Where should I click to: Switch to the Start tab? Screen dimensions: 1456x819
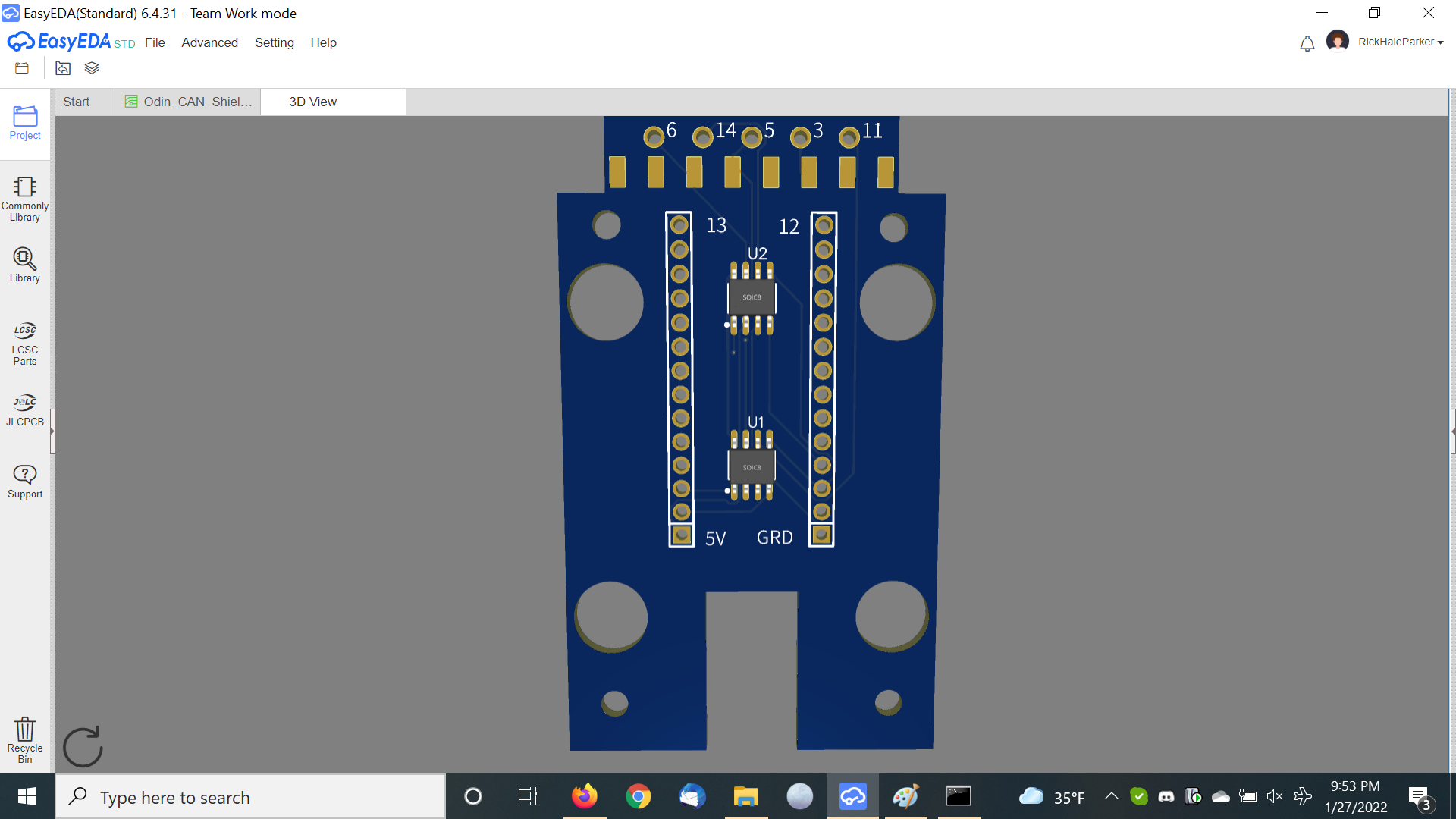coord(76,102)
